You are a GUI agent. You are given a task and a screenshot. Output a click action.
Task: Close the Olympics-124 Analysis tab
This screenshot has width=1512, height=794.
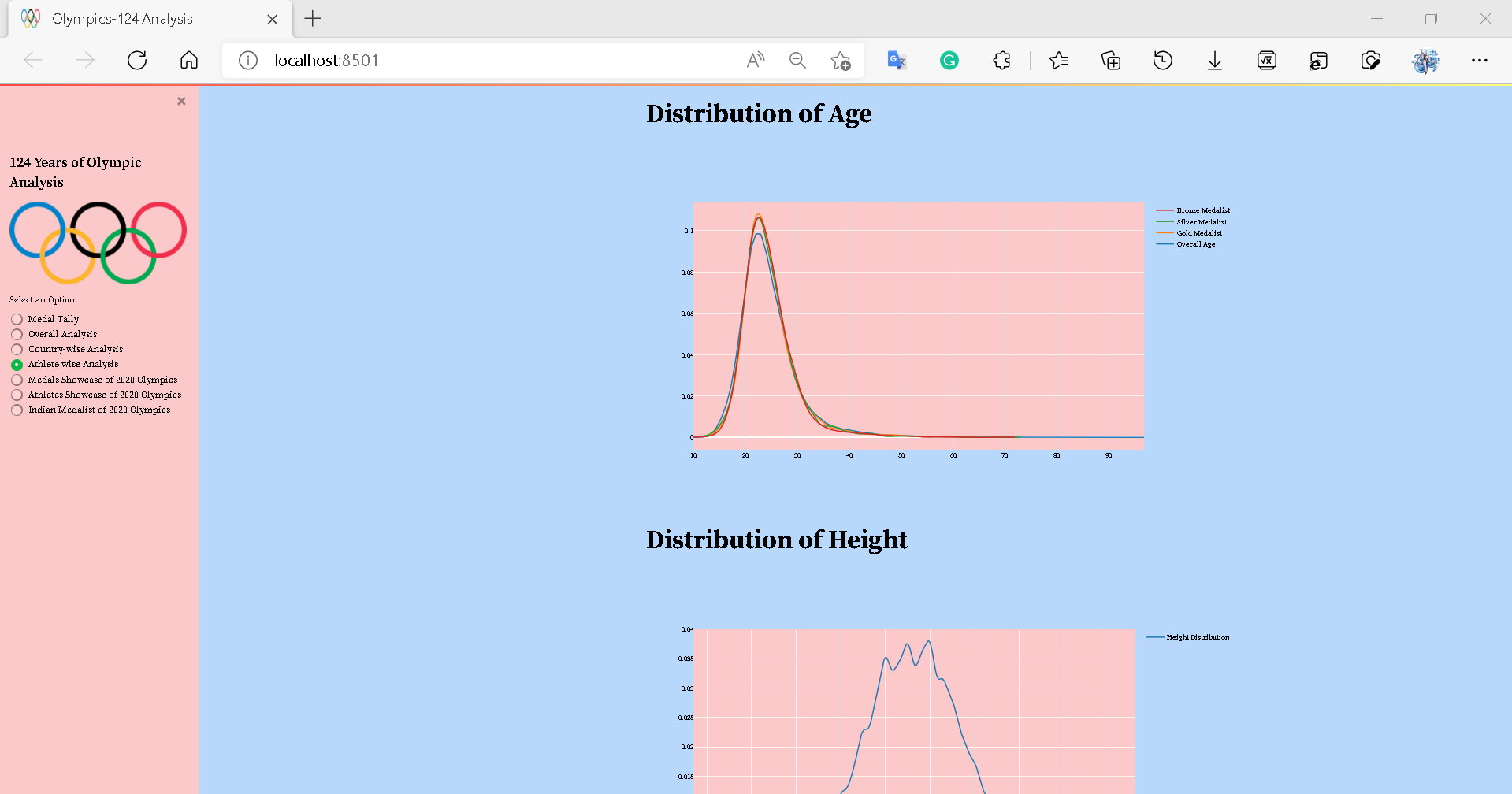(x=273, y=19)
